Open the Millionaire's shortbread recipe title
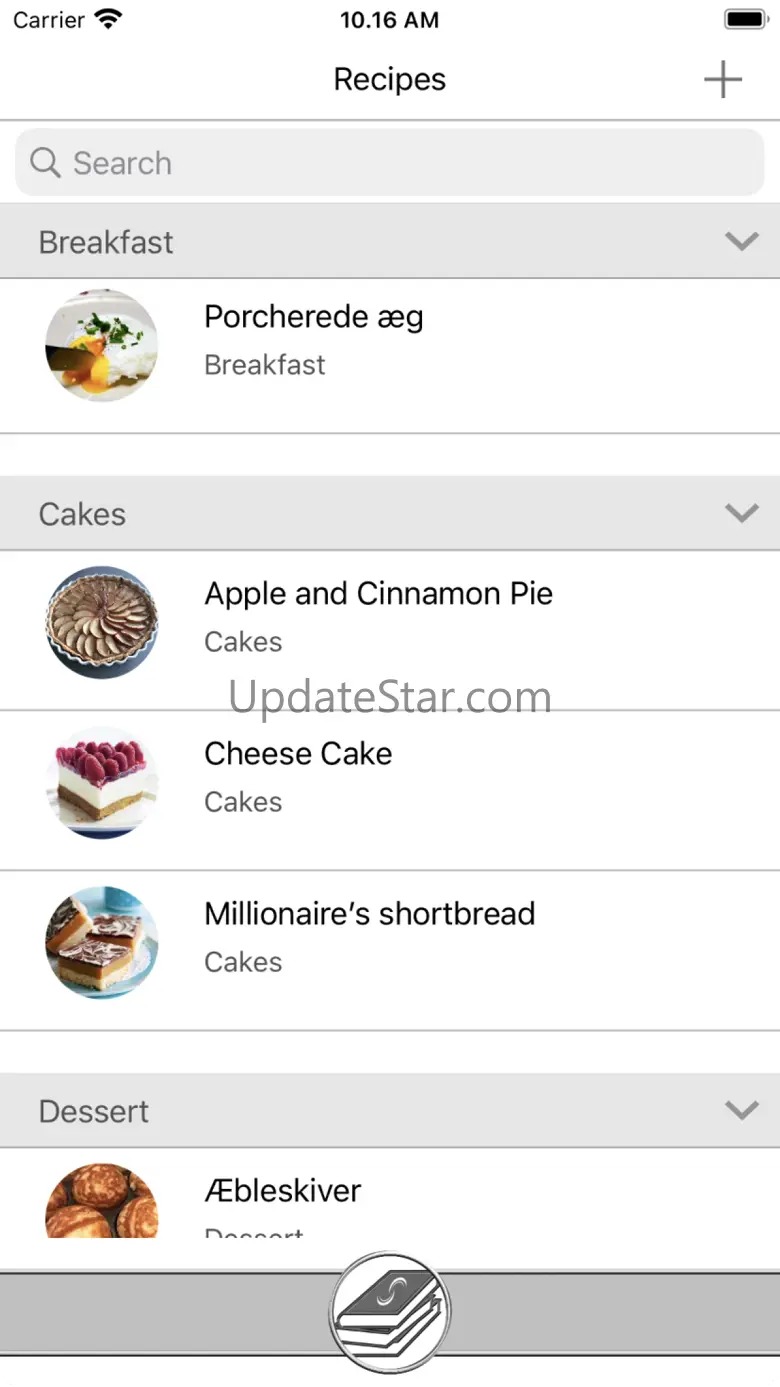Image resolution: width=780 pixels, height=1387 pixels. [x=369, y=914]
